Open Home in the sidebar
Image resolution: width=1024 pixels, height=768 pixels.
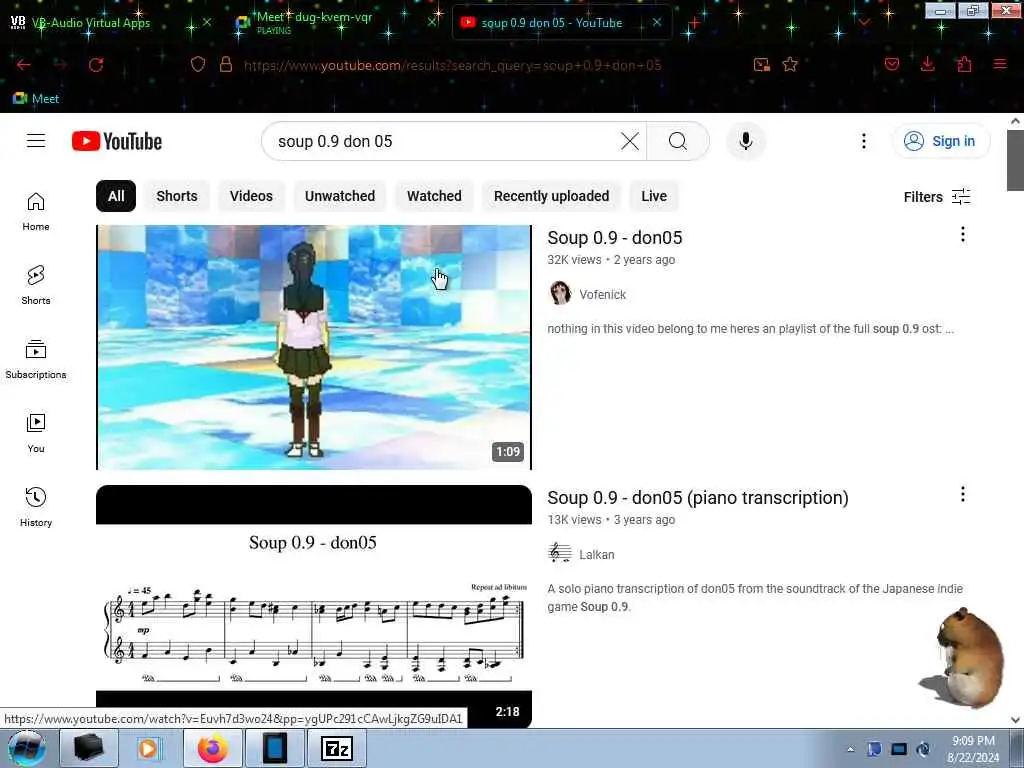tap(36, 212)
